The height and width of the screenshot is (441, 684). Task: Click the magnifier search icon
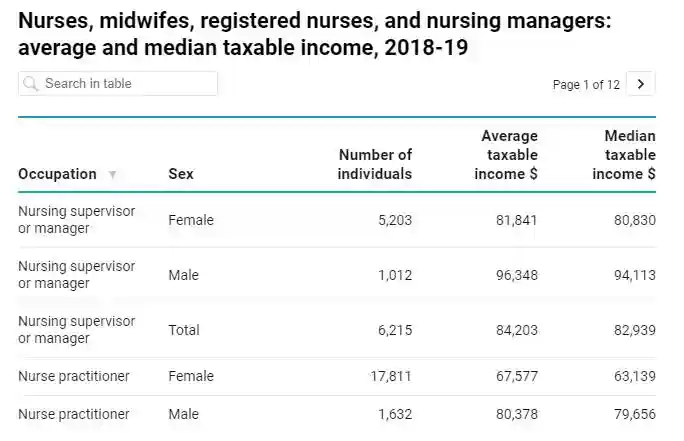(x=31, y=84)
